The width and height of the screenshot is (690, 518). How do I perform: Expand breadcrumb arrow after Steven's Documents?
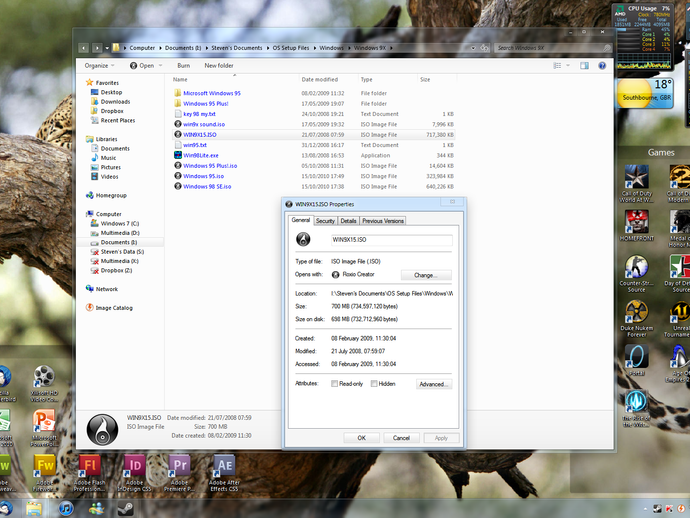click(x=268, y=48)
